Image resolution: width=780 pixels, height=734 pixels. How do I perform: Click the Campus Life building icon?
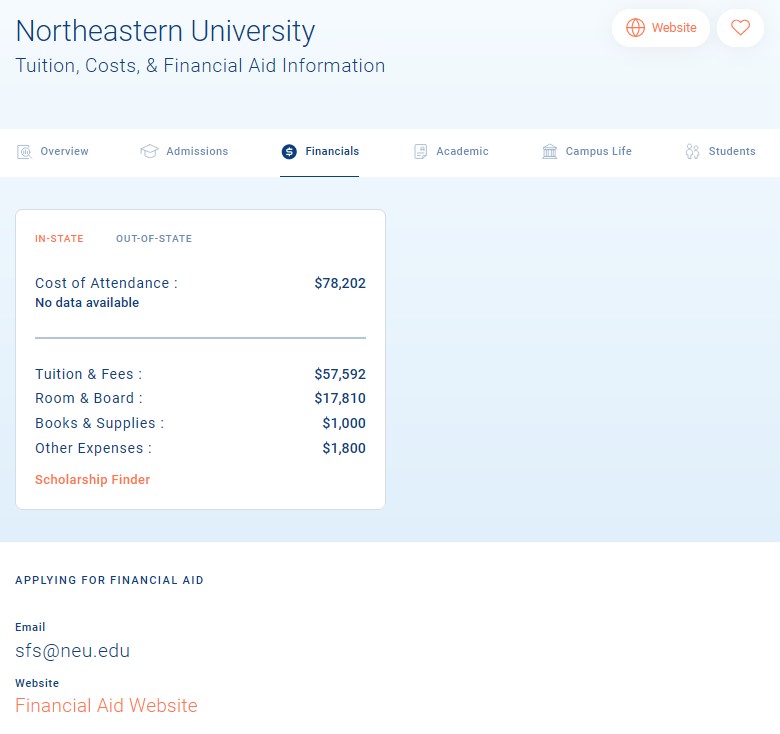pos(550,151)
